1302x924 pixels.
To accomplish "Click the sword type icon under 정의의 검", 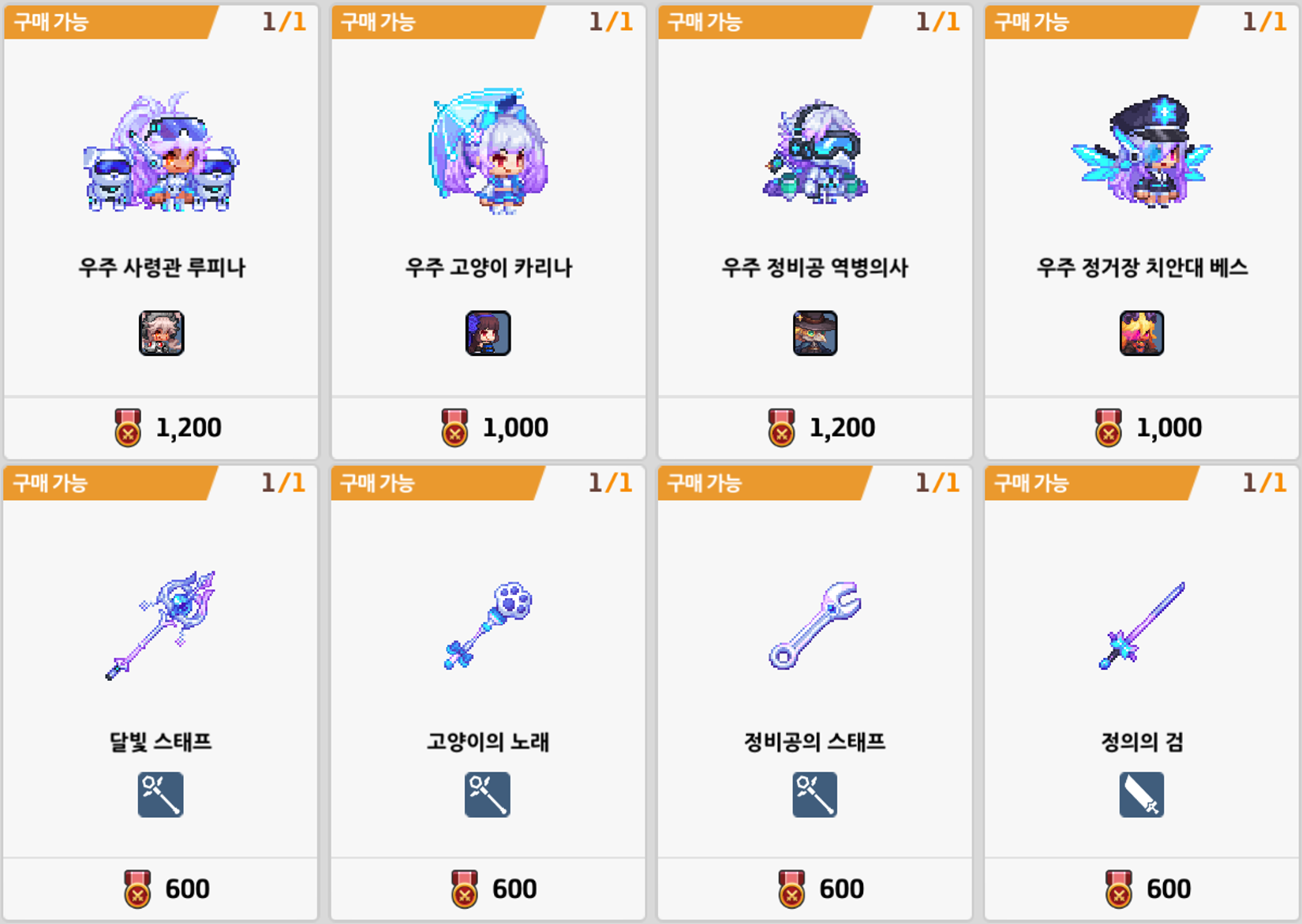I will point(1142,795).
